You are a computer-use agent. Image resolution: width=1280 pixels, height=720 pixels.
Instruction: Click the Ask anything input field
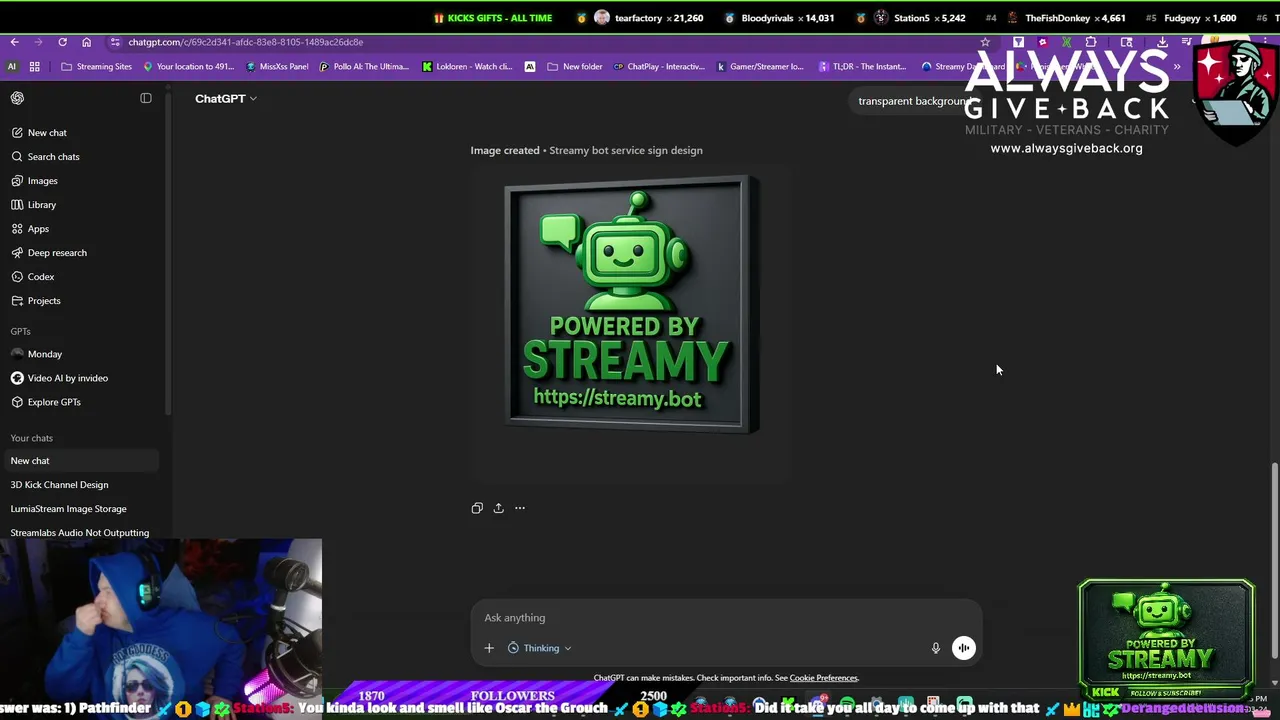point(725,618)
